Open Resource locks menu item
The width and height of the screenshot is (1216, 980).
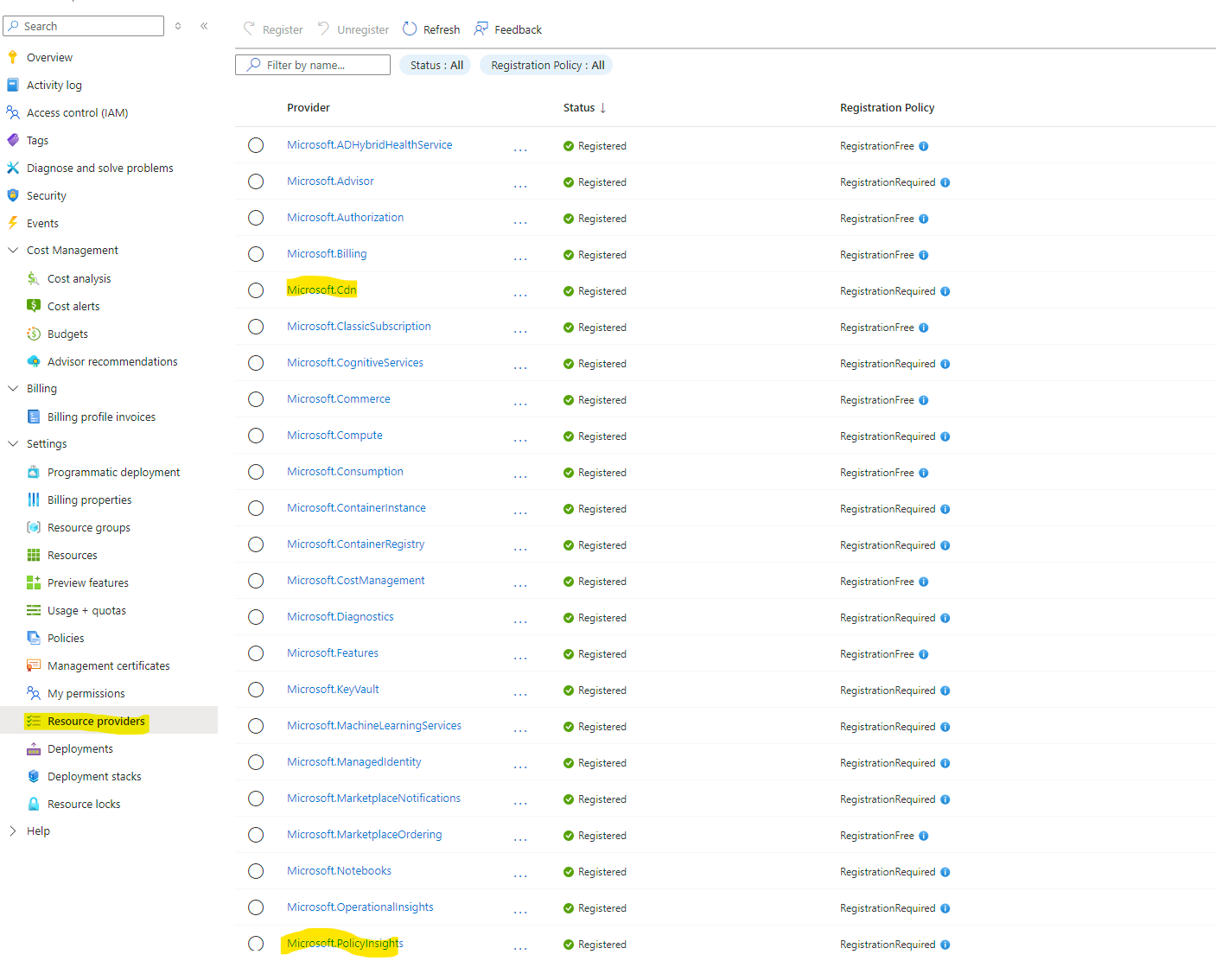tap(84, 804)
